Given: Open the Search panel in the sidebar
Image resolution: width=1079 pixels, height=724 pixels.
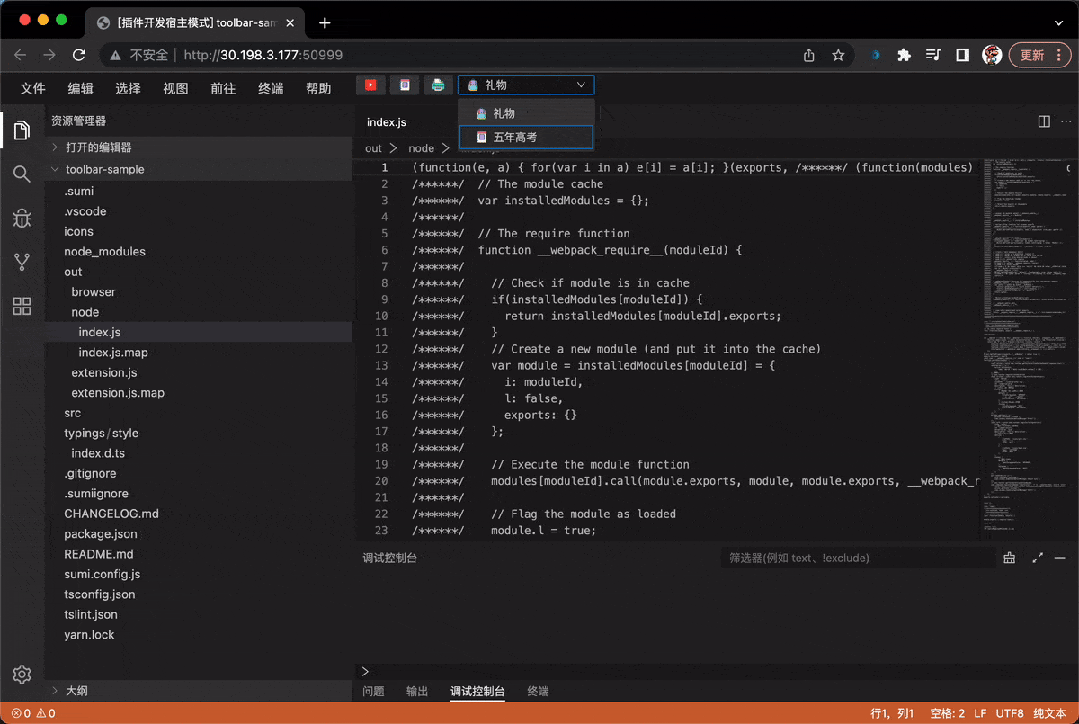Looking at the screenshot, I should click(x=22, y=172).
